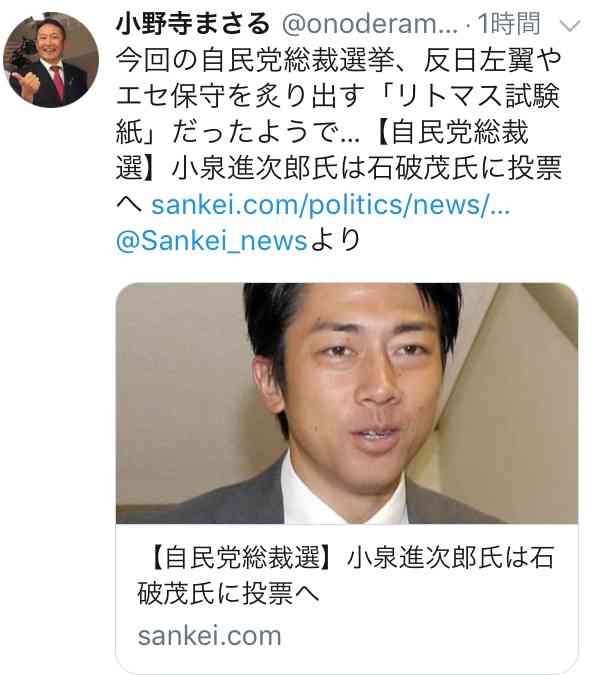Tap the tweet phrase リトマス試験紙
Screen dimensions: 610x675
click(338, 114)
